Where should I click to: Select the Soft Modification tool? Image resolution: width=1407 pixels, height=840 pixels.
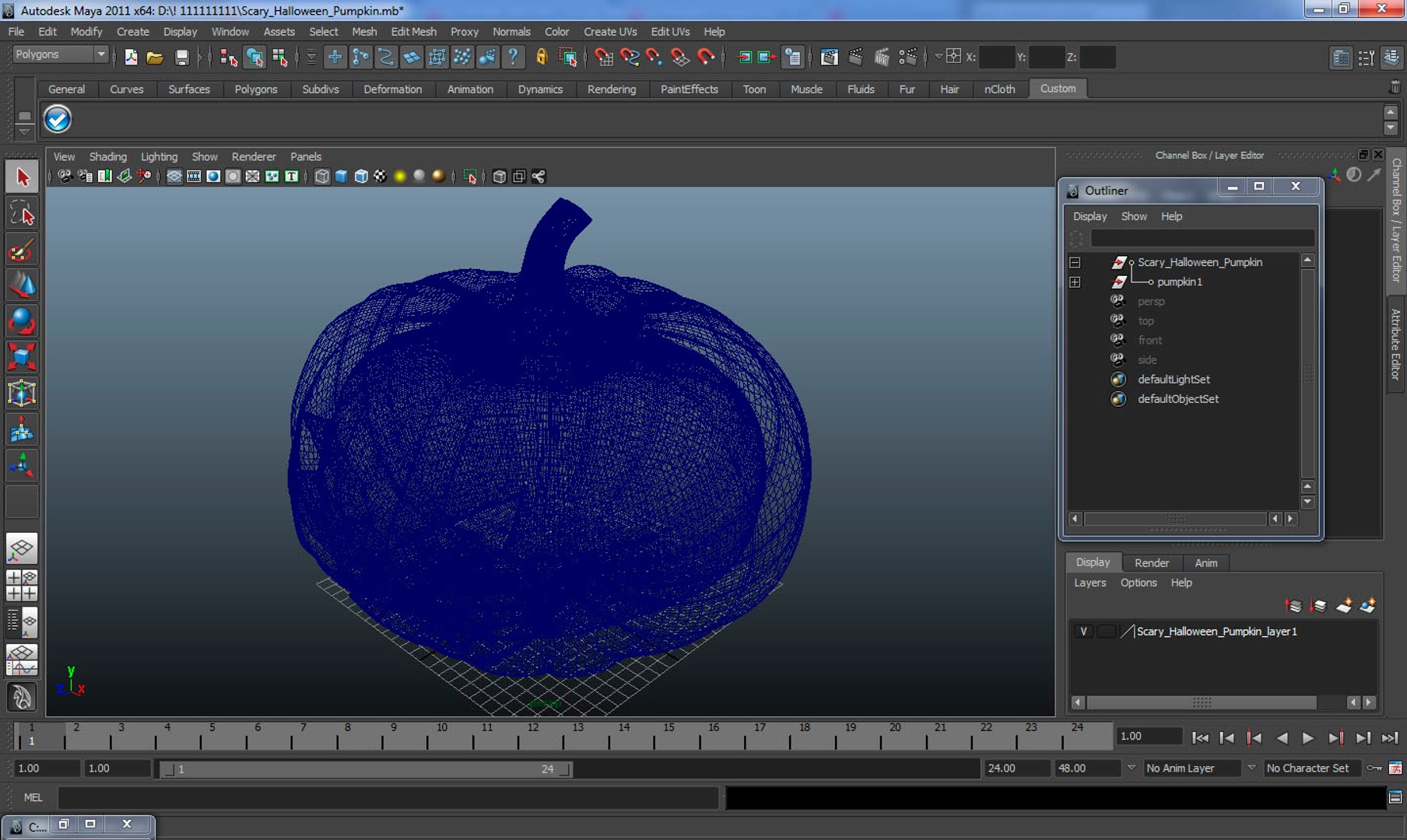tap(22, 429)
